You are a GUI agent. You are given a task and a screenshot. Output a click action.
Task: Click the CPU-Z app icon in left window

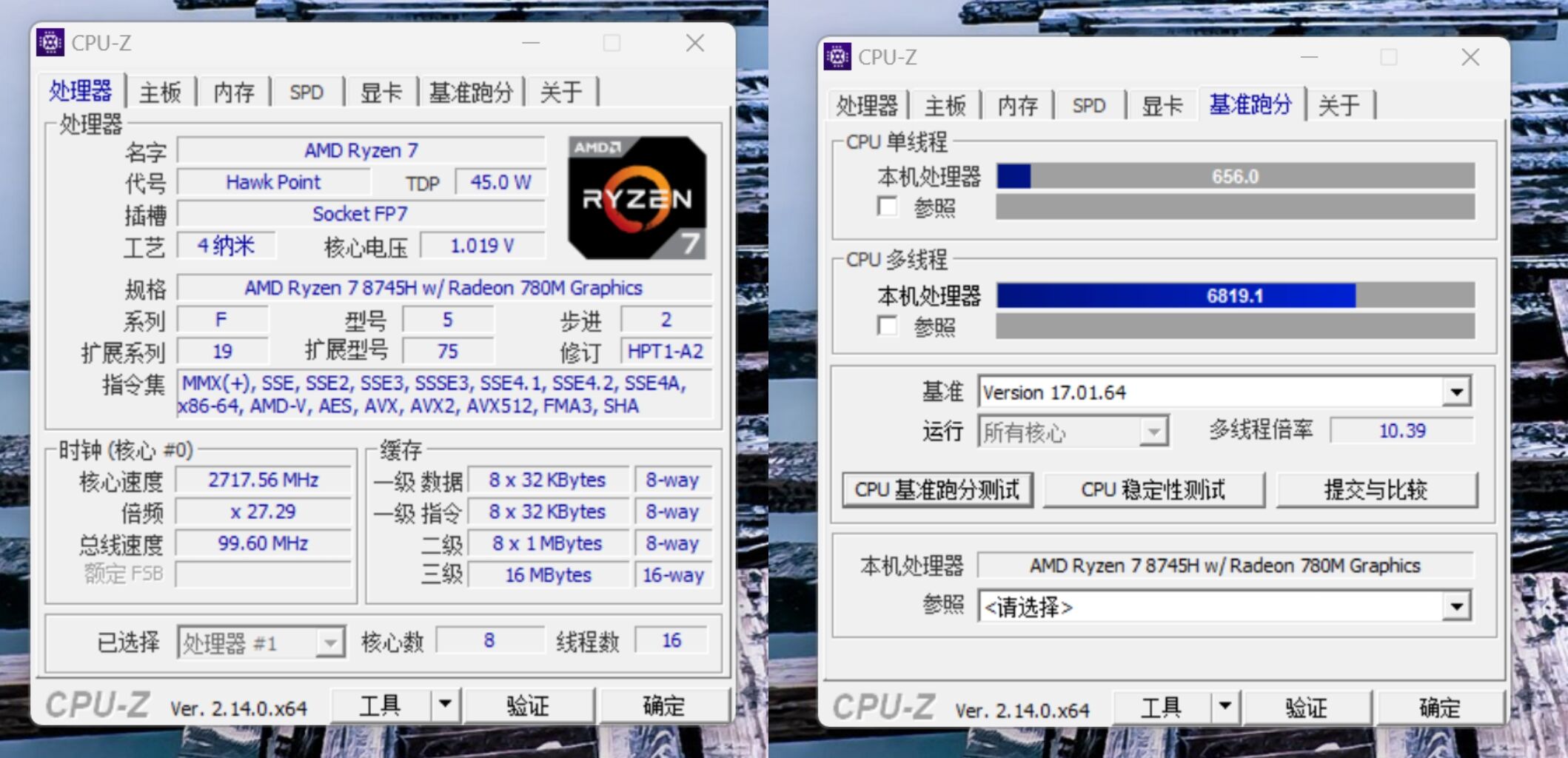click(50, 43)
